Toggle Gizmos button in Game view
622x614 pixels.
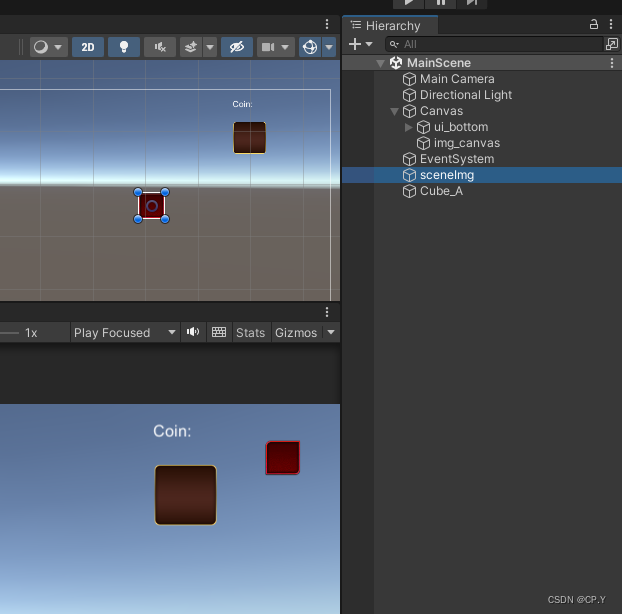[x=296, y=332]
